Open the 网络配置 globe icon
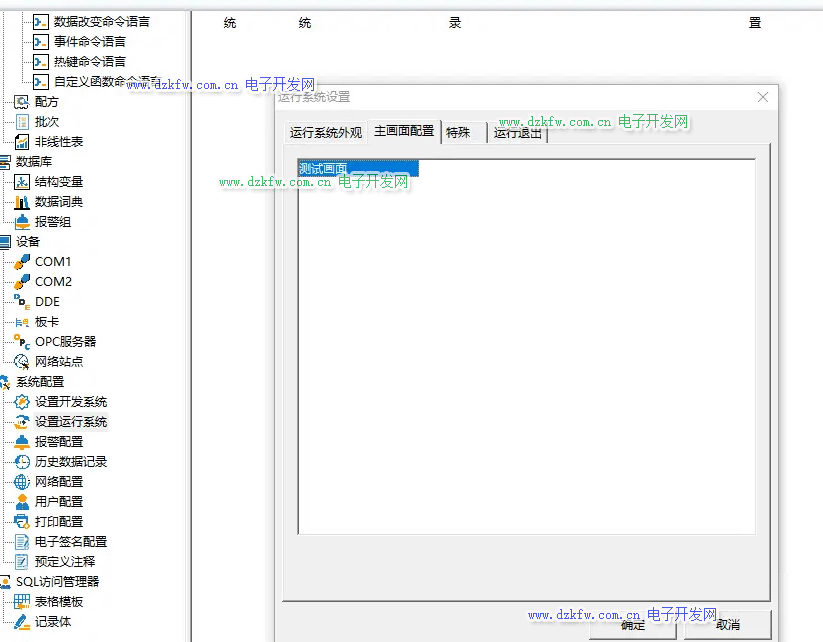Viewport: 823px width, 642px height. tap(22, 482)
